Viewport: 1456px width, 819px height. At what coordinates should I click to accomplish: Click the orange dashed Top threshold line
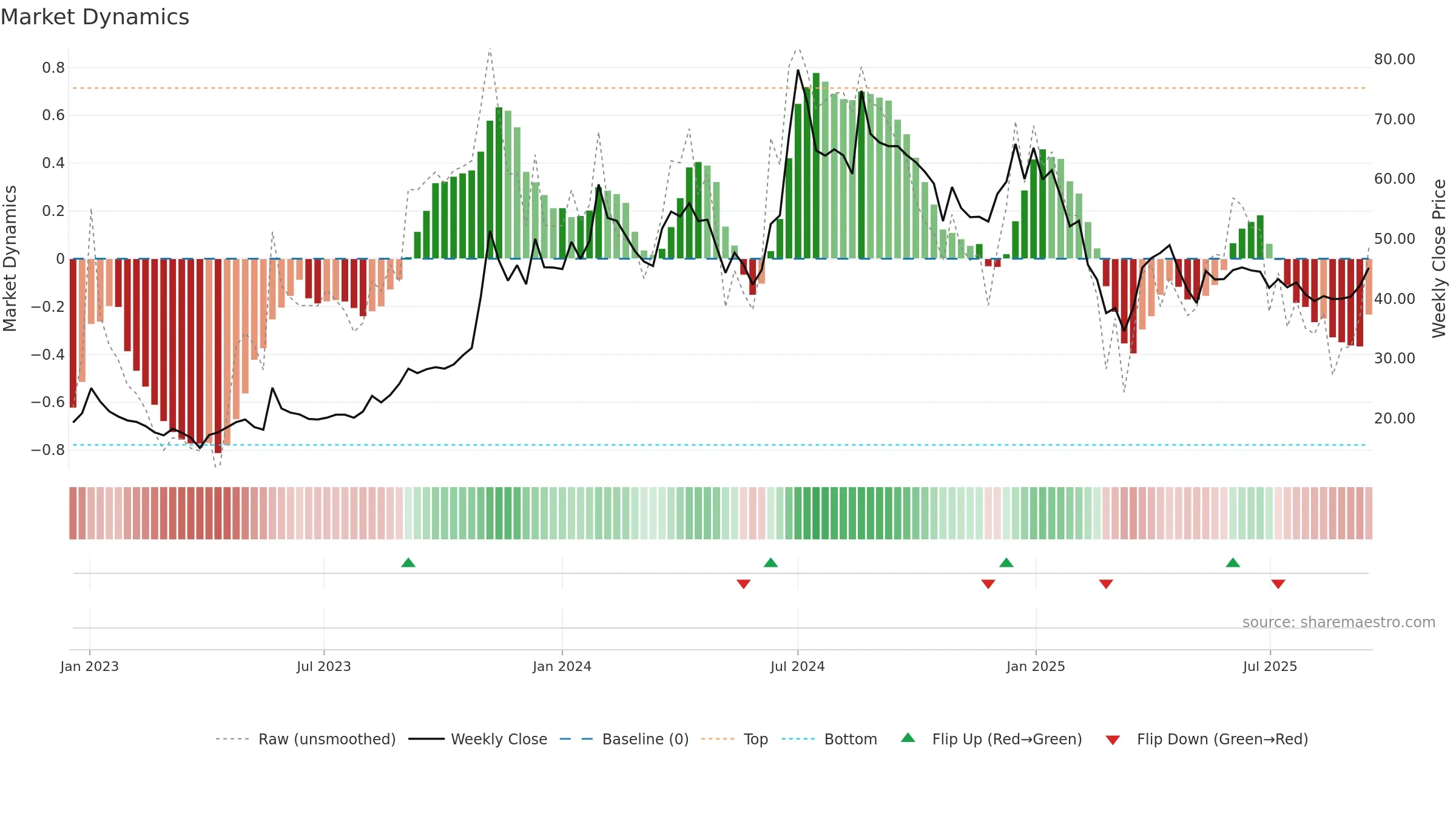pyautogui.click(x=719, y=88)
